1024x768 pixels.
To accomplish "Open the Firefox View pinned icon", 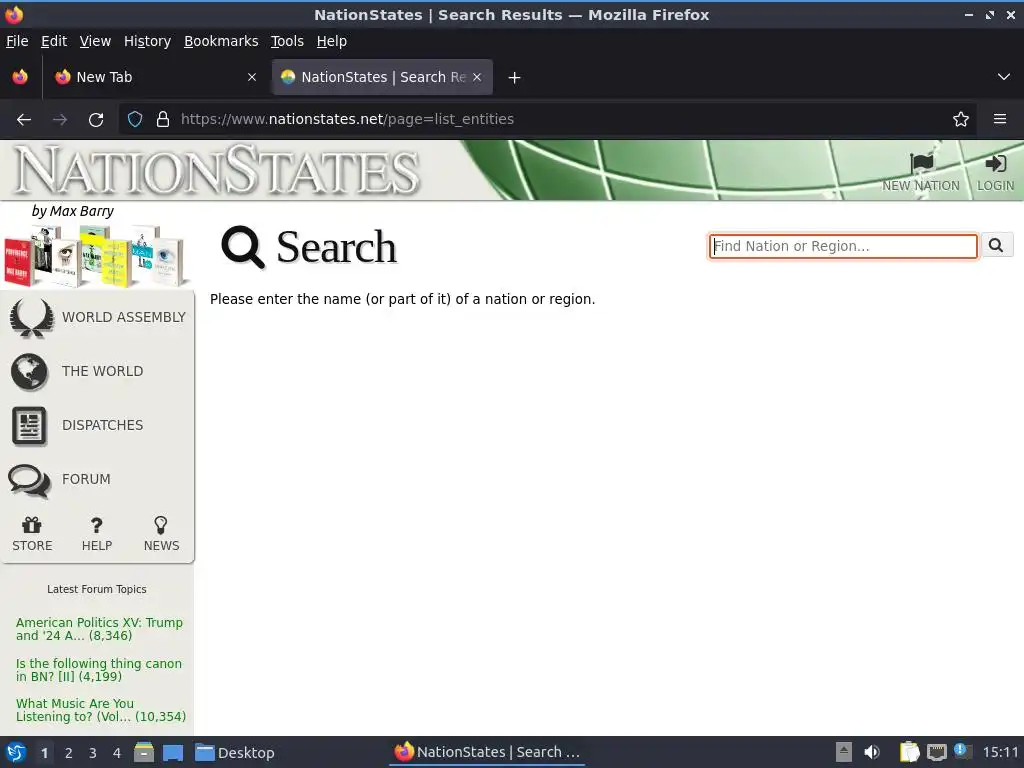I will [20, 77].
